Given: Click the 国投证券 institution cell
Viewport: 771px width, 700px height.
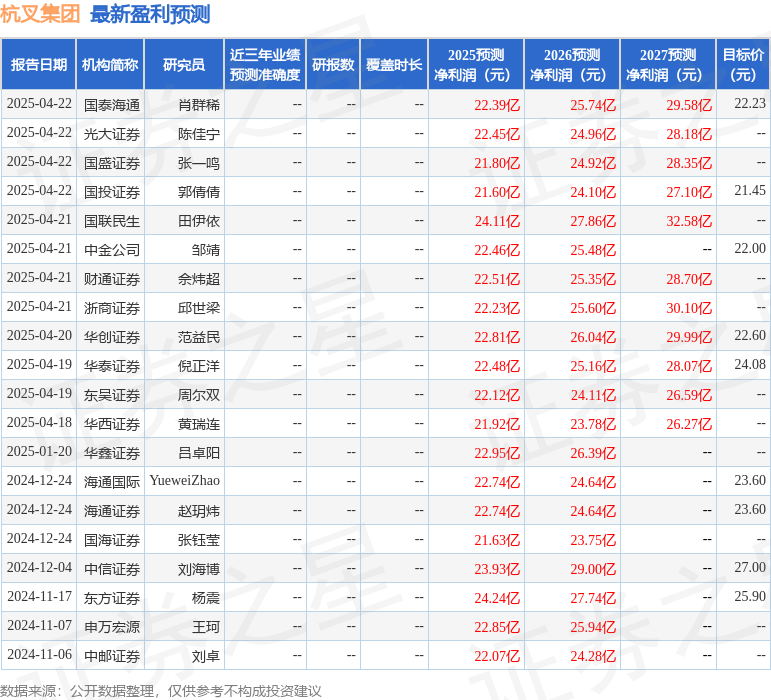Looking at the screenshot, I should (112, 192).
